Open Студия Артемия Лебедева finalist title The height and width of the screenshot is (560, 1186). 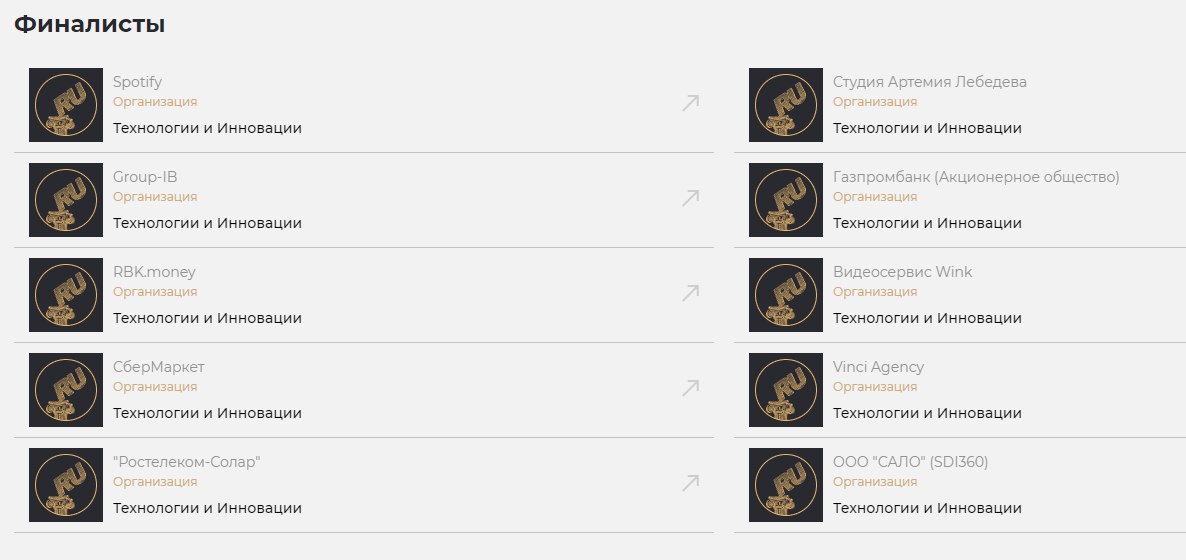click(929, 82)
